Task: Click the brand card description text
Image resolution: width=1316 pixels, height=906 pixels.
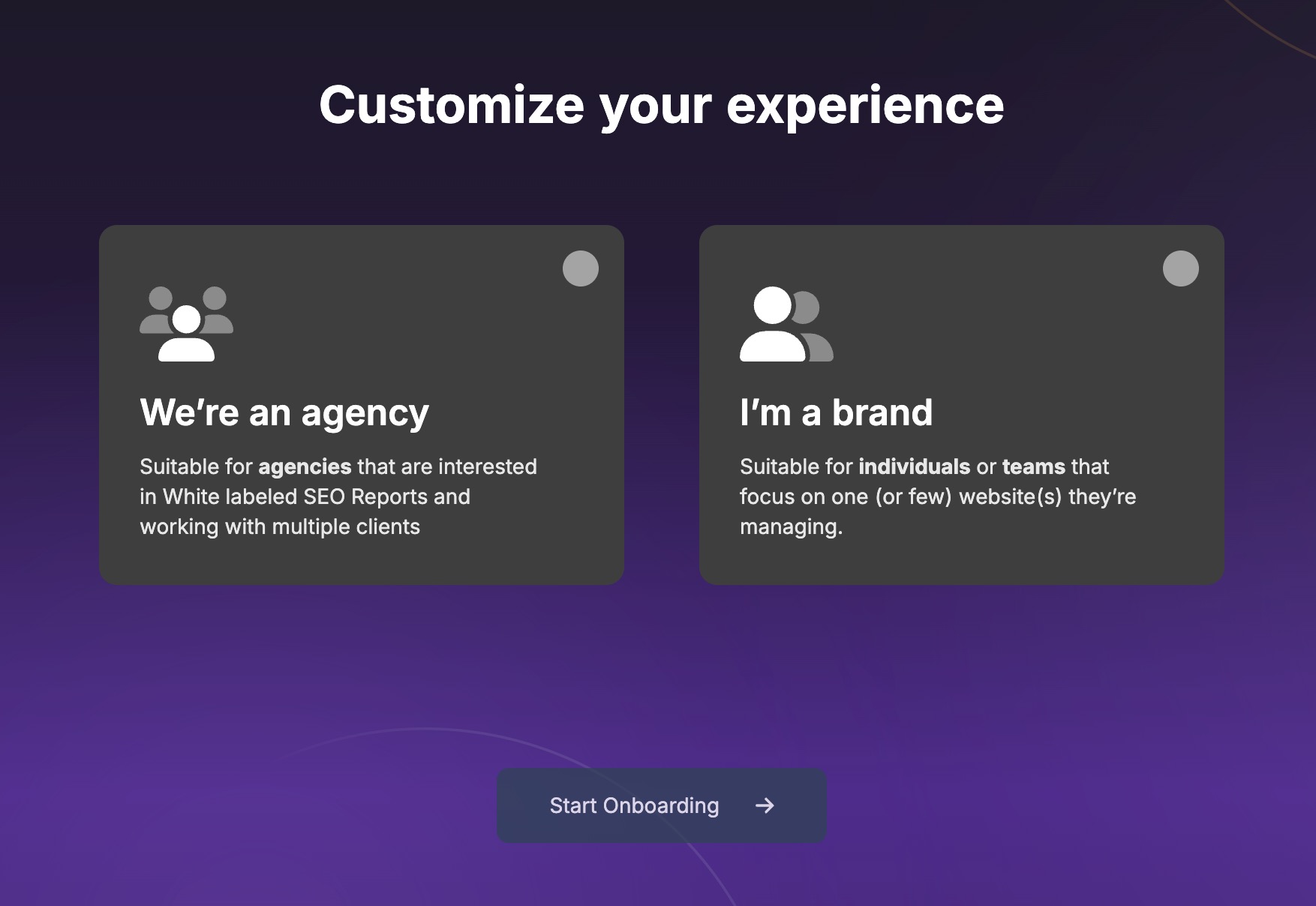Action: tap(938, 496)
